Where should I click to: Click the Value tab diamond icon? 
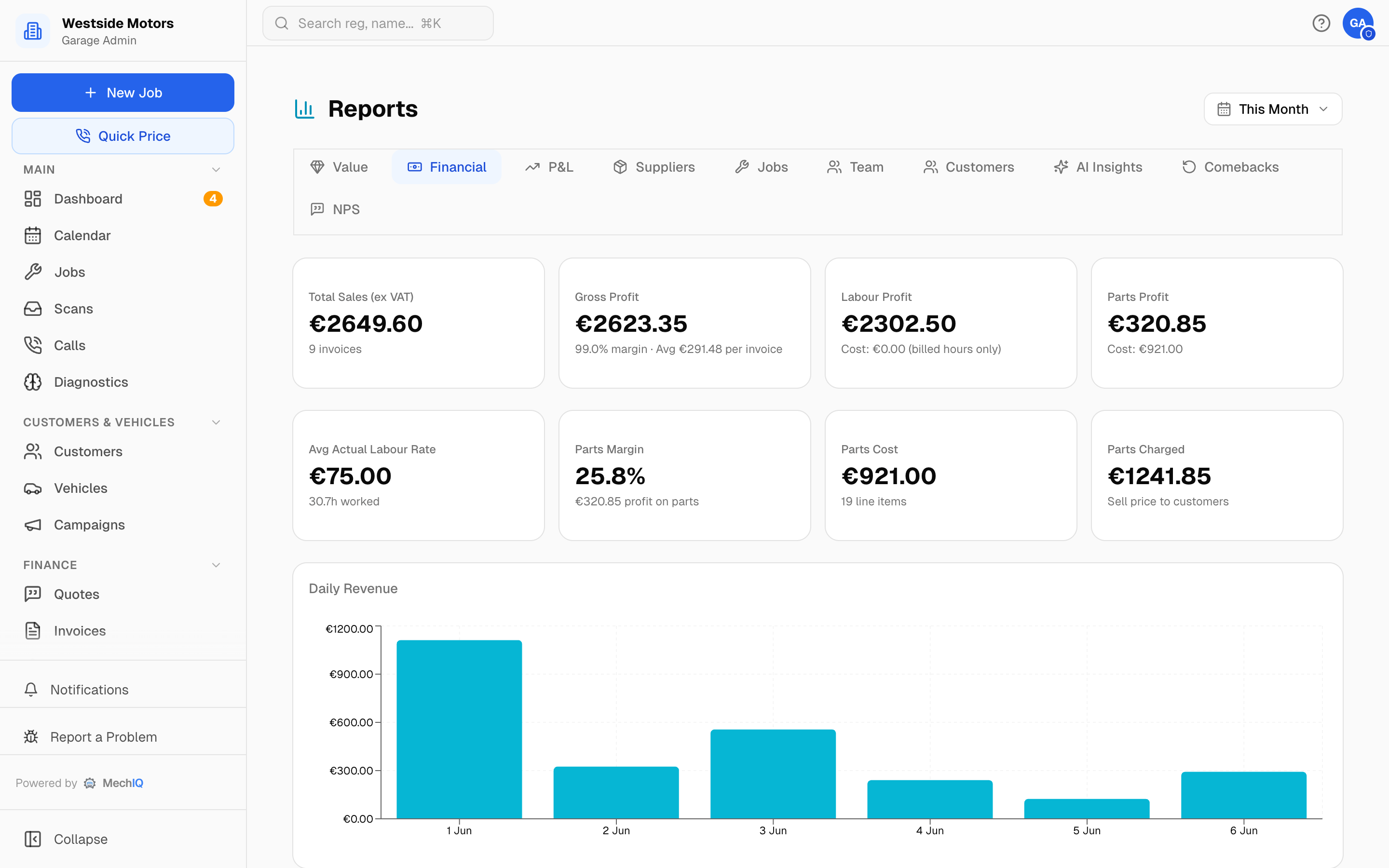click(x=317, y=167)
